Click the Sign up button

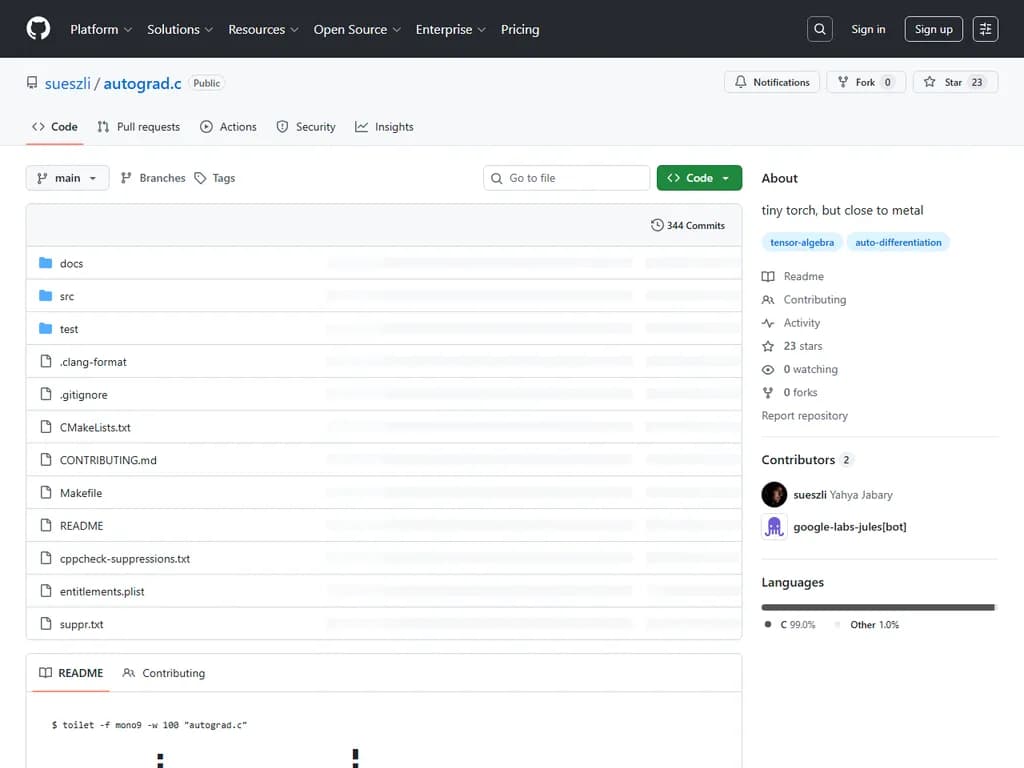933,29
